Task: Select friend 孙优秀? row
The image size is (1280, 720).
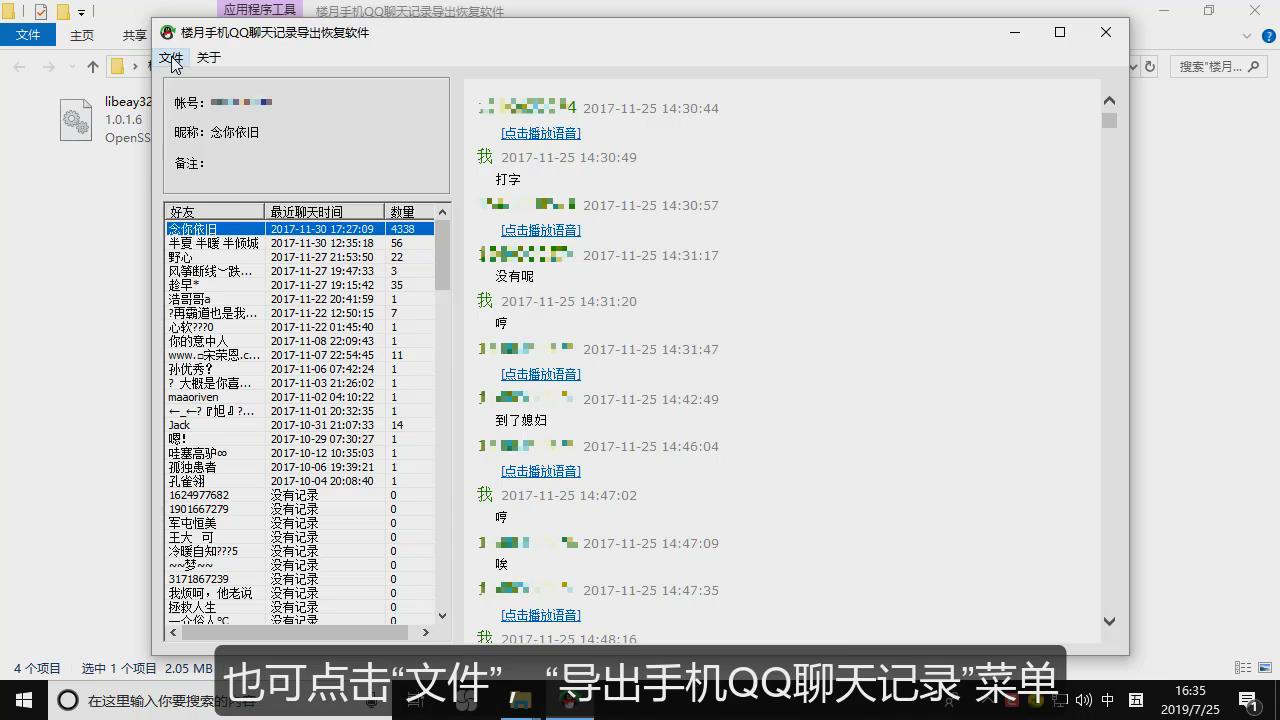Action: coord(300,369)
